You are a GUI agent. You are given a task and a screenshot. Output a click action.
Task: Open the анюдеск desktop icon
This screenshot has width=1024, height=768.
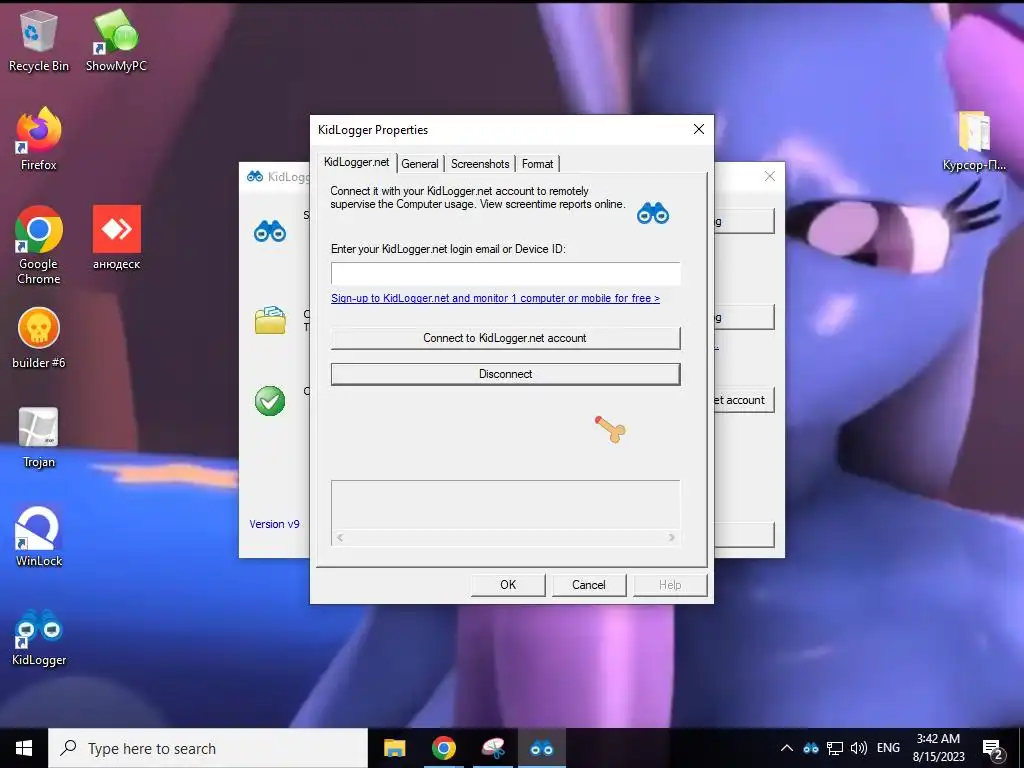(116, 237)
